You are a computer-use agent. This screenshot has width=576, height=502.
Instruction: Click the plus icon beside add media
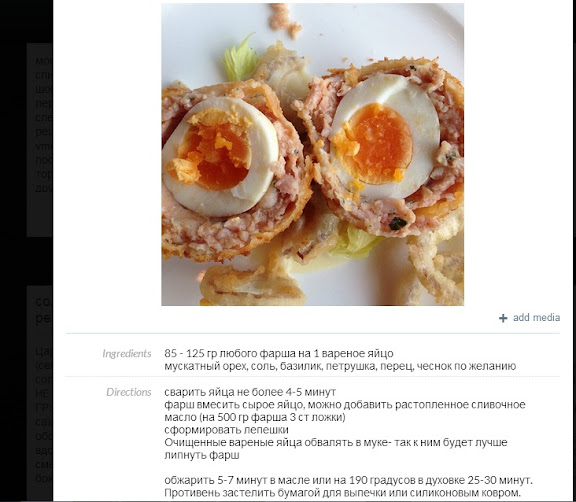coord(503,318)
